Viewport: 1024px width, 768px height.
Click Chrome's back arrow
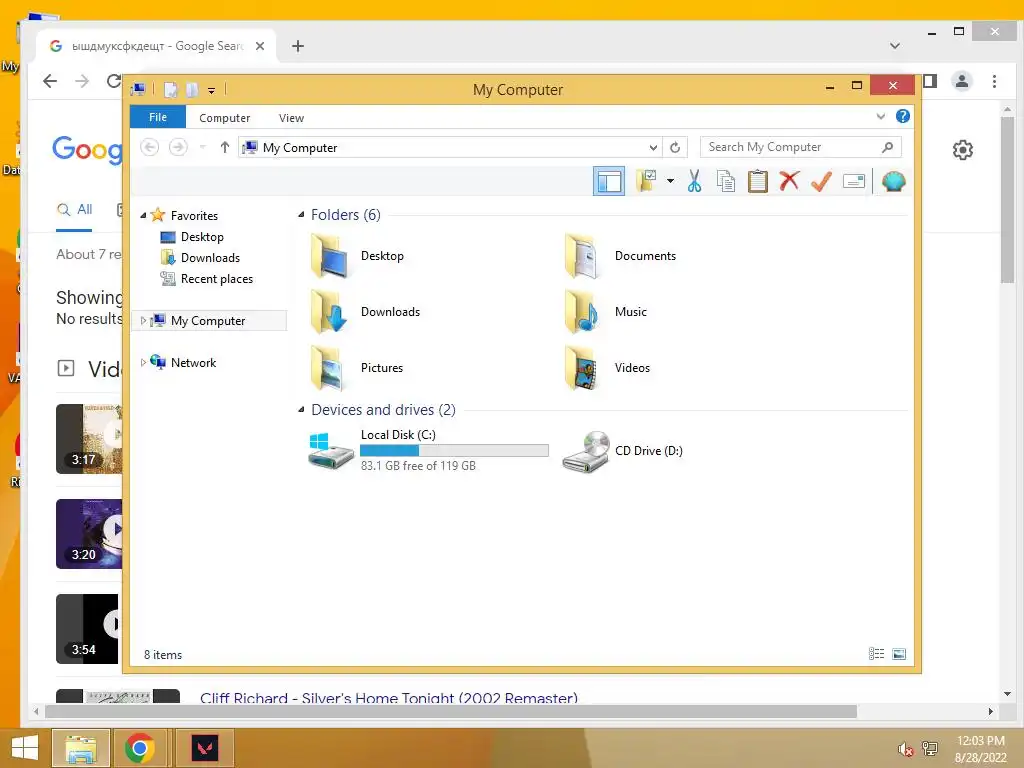[50, 81]
